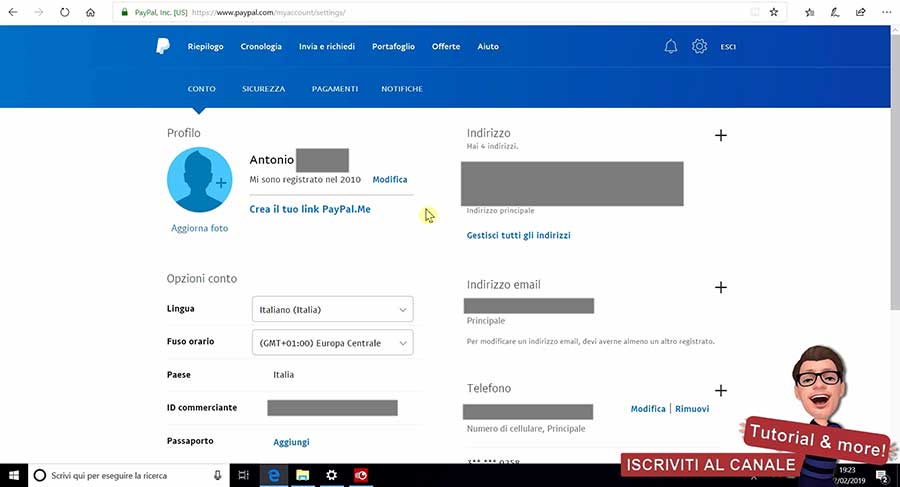Click Rimuovi for the phone number
This screenshot has width=900, height=487.
(692, 409)
